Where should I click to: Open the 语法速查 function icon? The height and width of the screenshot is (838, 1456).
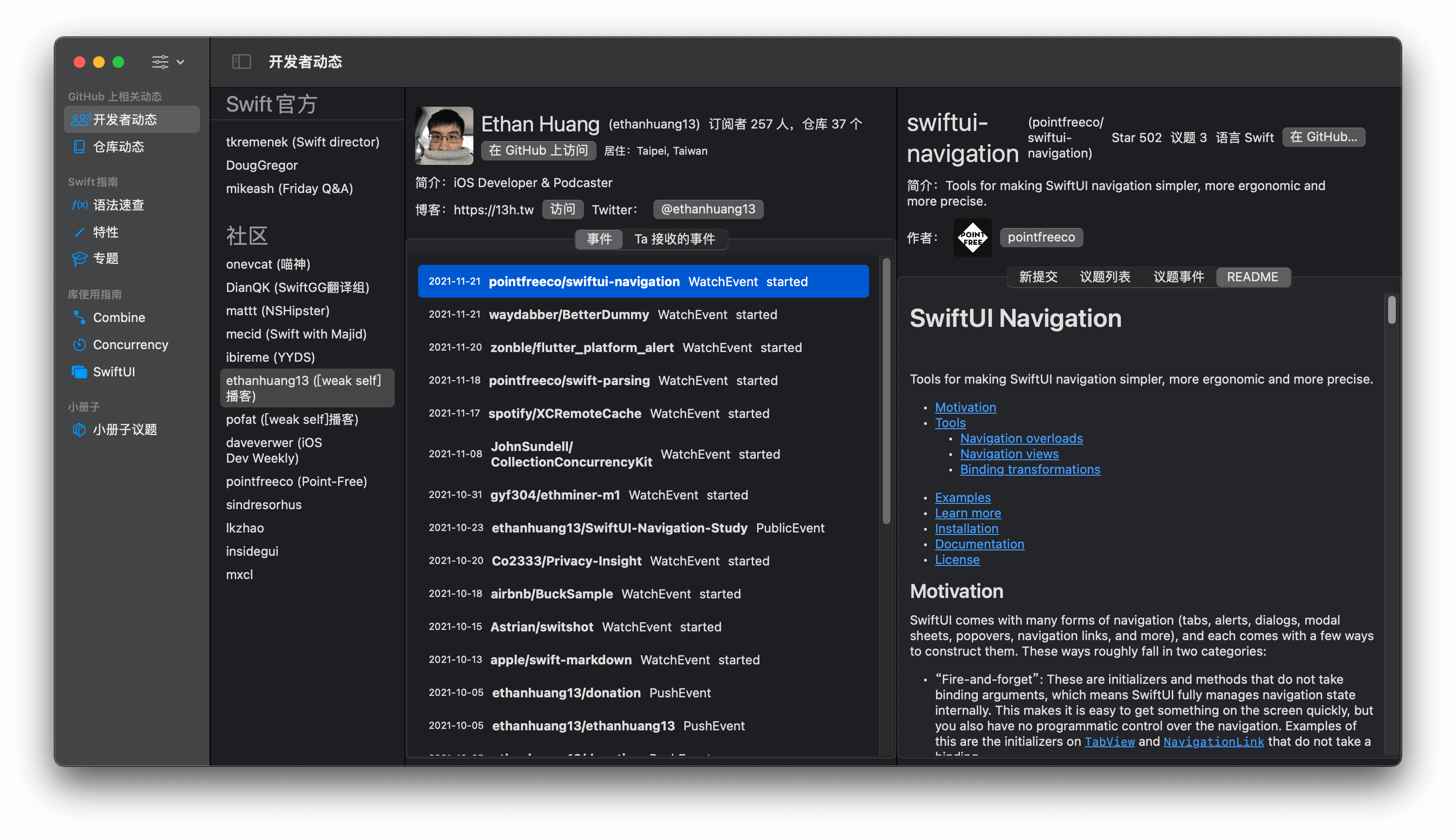pos(80,205)
